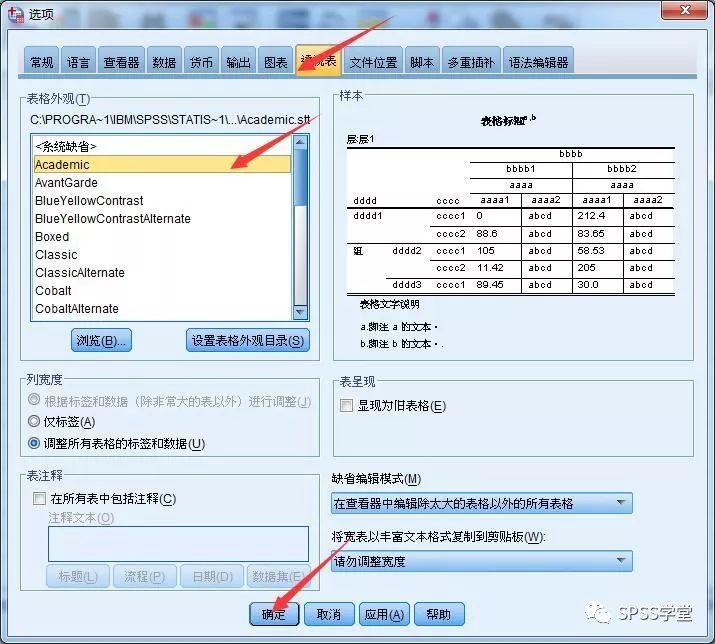Open the 查看器 tab
Image resolution: width=715 pixels, height=644 pixels.
[121, 62]
